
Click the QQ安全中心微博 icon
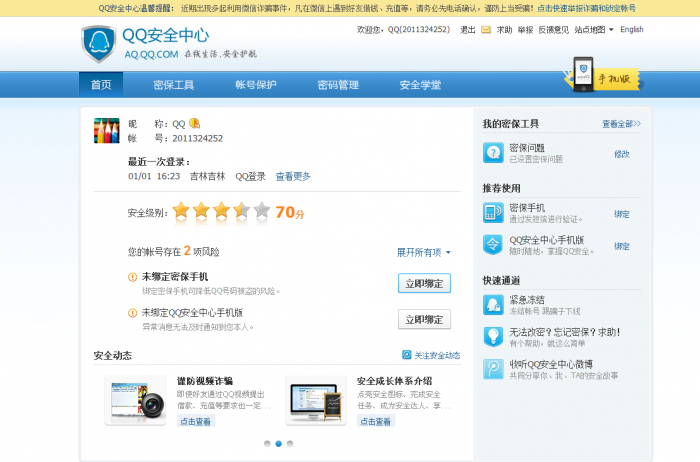[493, 369]
